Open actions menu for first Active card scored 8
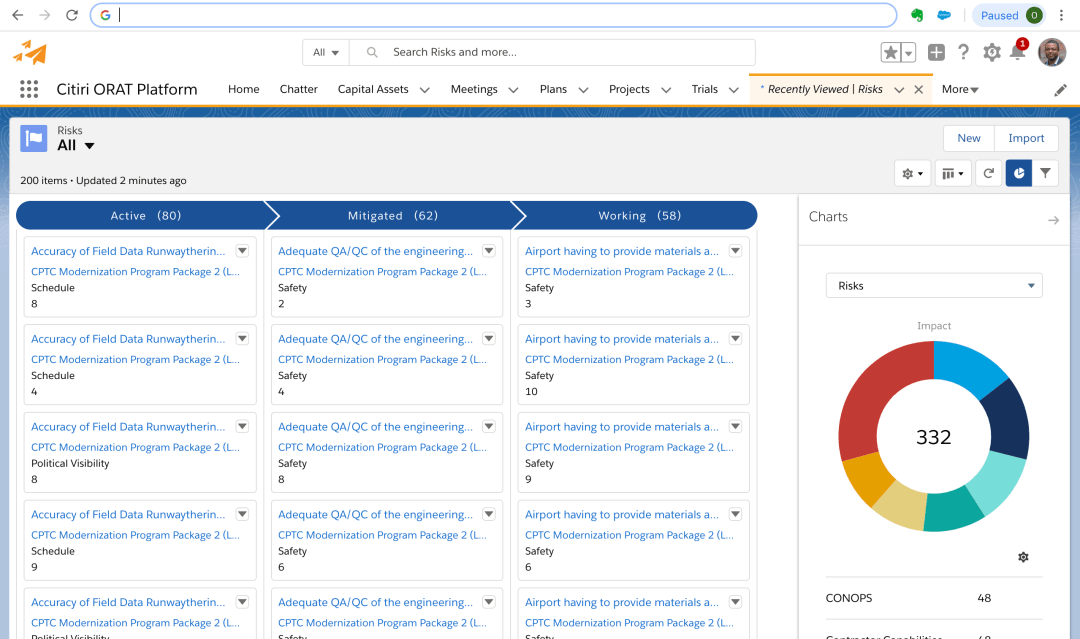The height and width of the screenshot is (639, 1080). [x=242, y=251]
